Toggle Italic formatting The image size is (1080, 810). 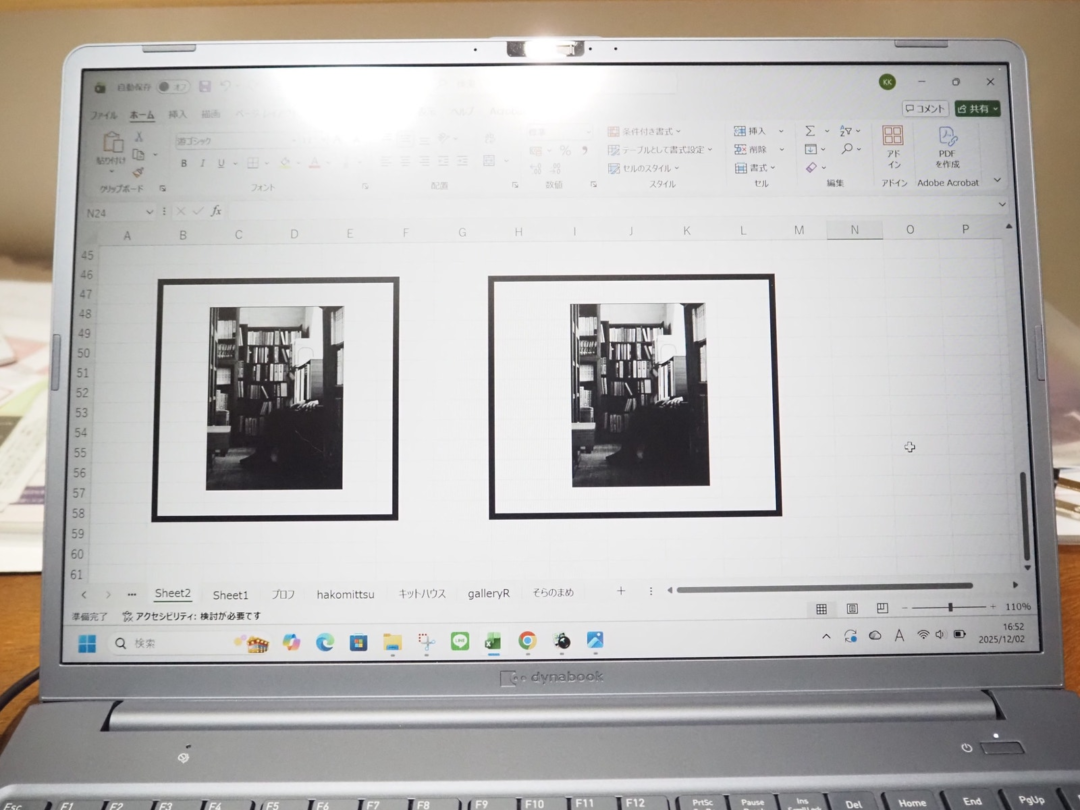click(202, 163)
